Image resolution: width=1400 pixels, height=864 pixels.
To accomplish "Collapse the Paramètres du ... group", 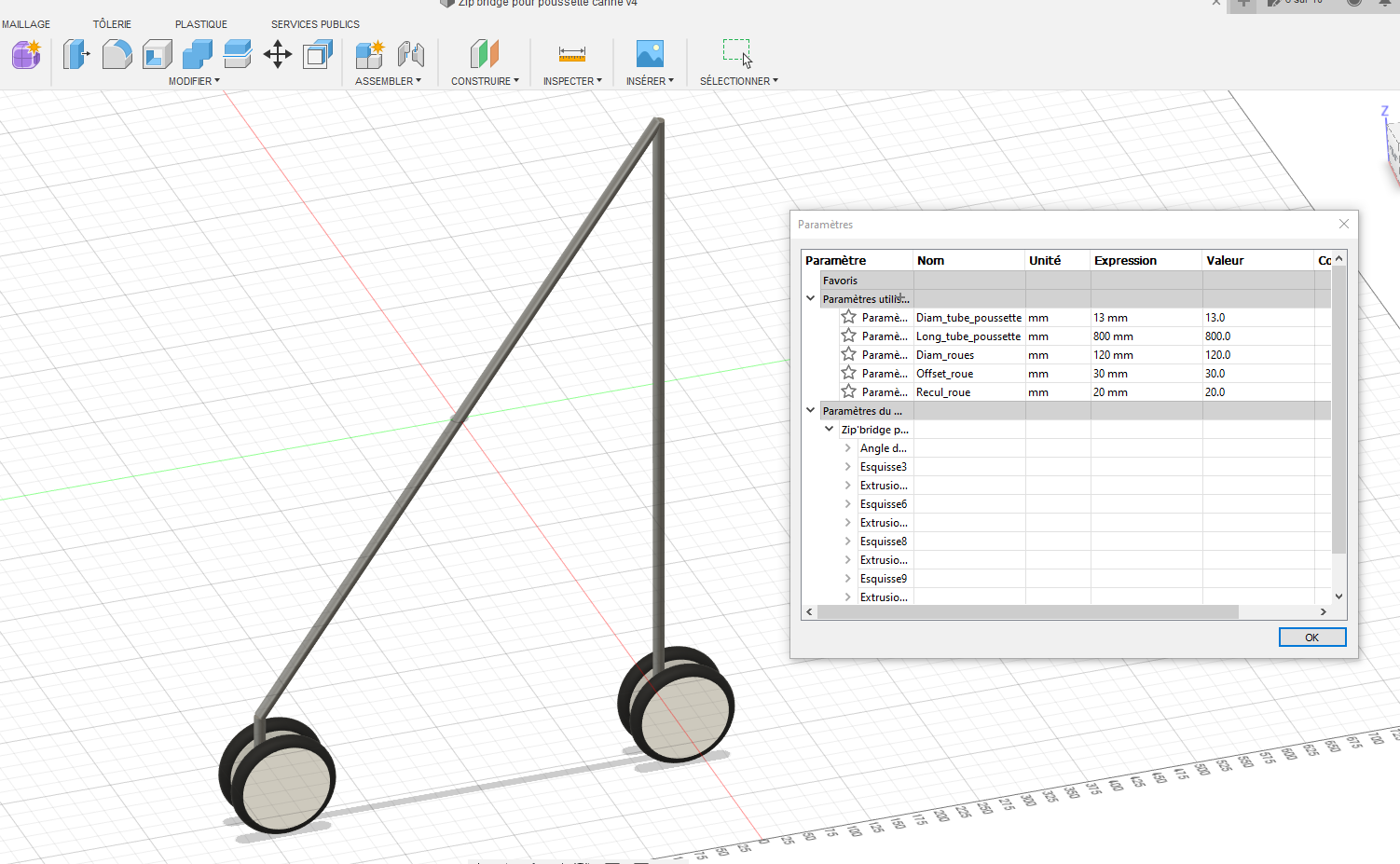I will (810, 410).
